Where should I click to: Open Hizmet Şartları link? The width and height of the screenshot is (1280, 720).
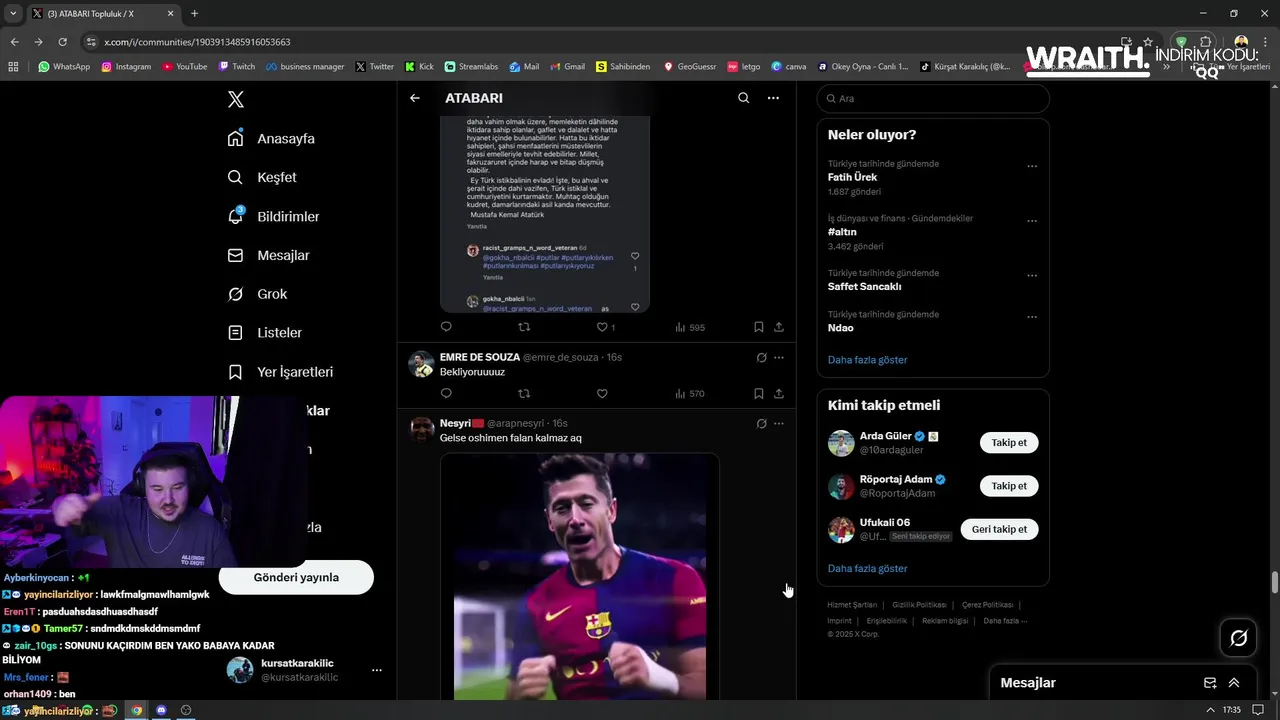[x=852, y=605]
